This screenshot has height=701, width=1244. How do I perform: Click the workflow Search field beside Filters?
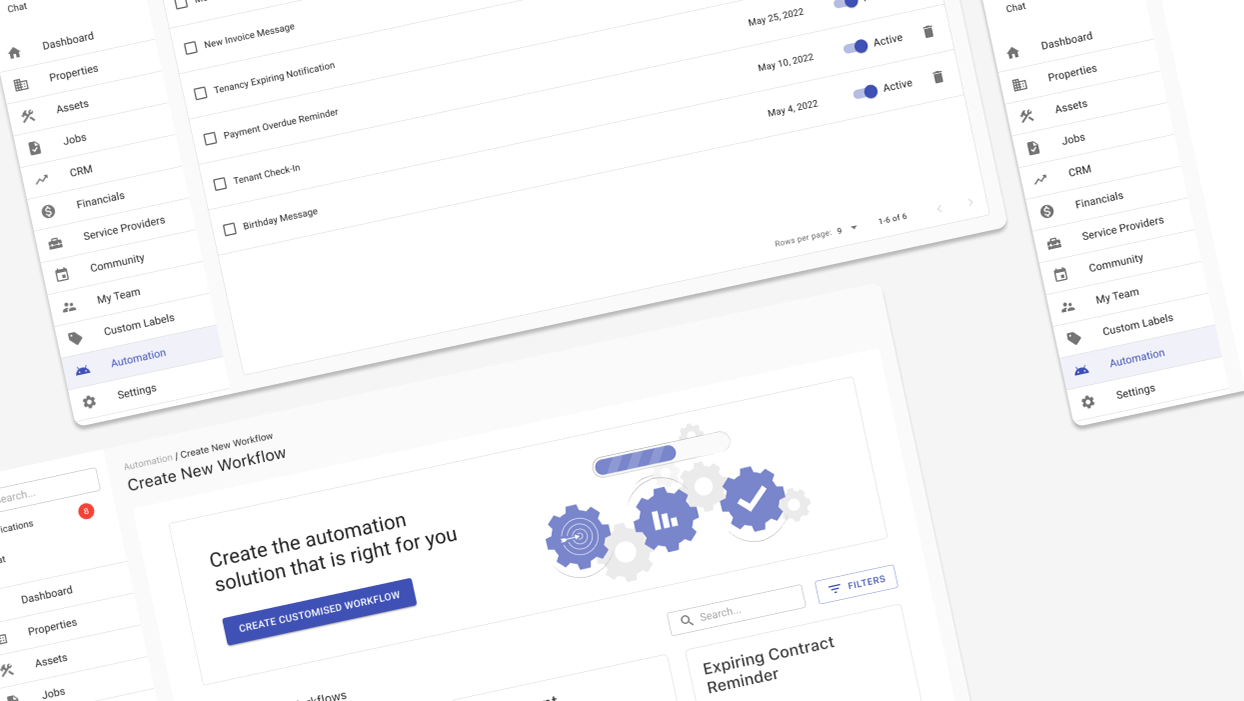(736, 610)
